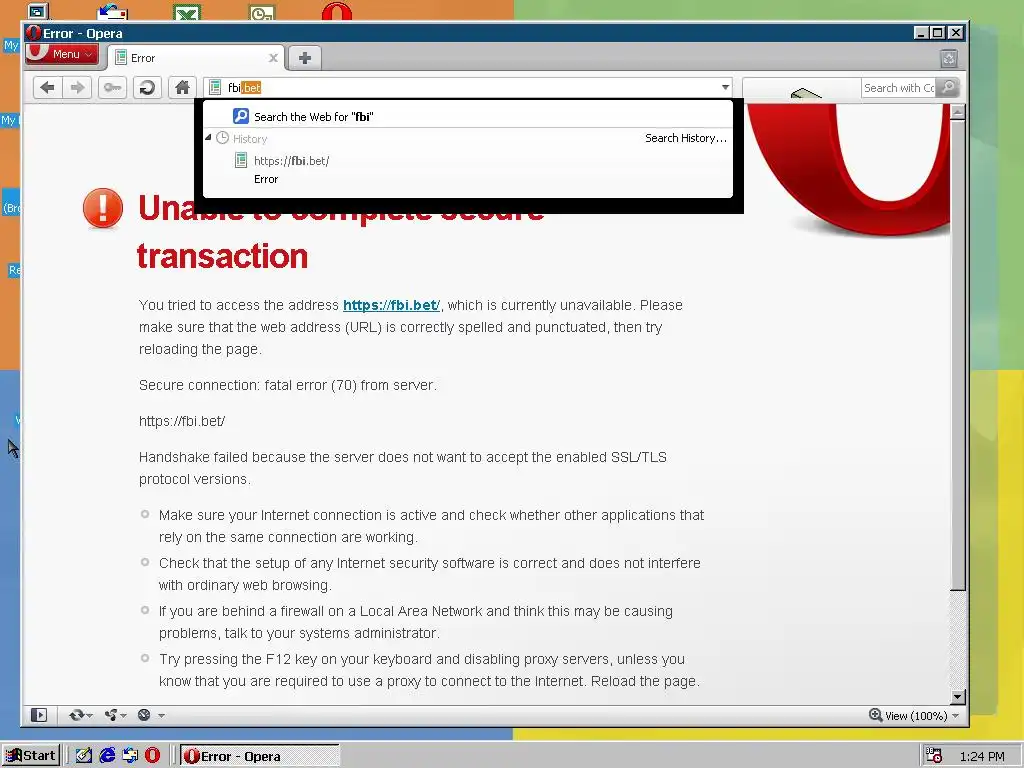
Task: Collapse the History suggestions group
Action: pyautogui.click(x=208, y=138)
